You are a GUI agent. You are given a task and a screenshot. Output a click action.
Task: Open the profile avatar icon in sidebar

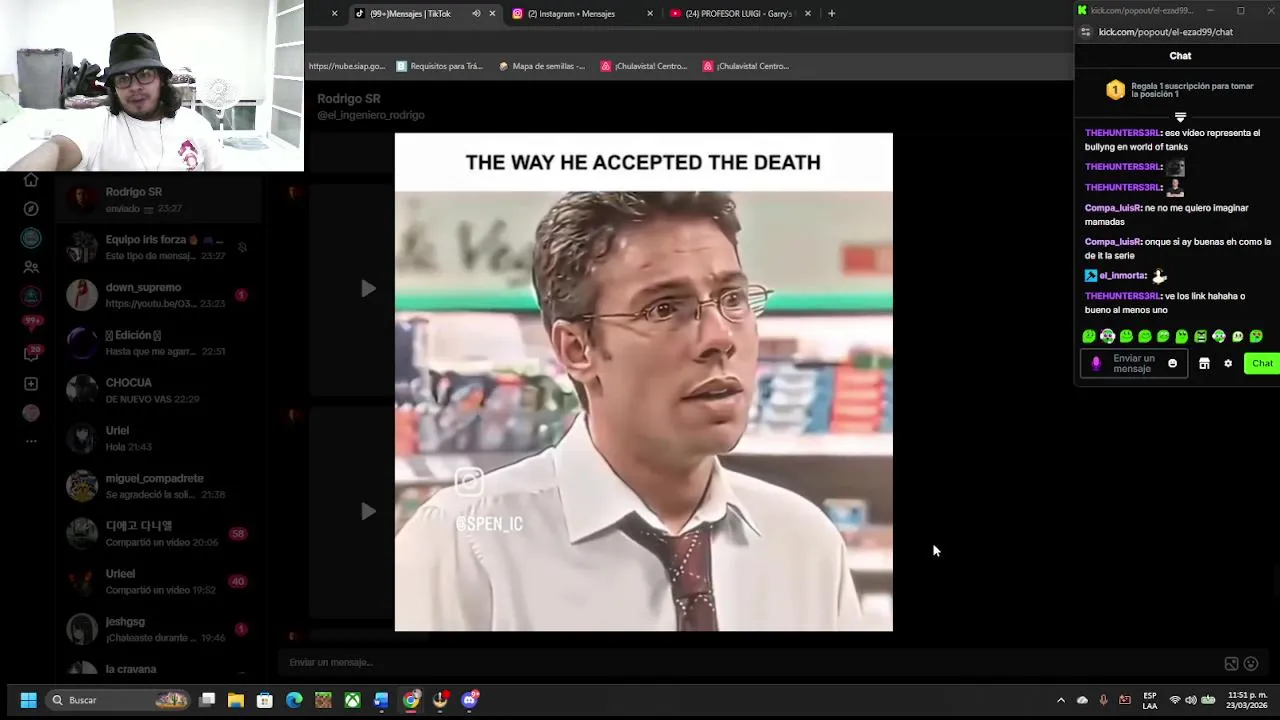pyautogui.click(x=31, y=413)
